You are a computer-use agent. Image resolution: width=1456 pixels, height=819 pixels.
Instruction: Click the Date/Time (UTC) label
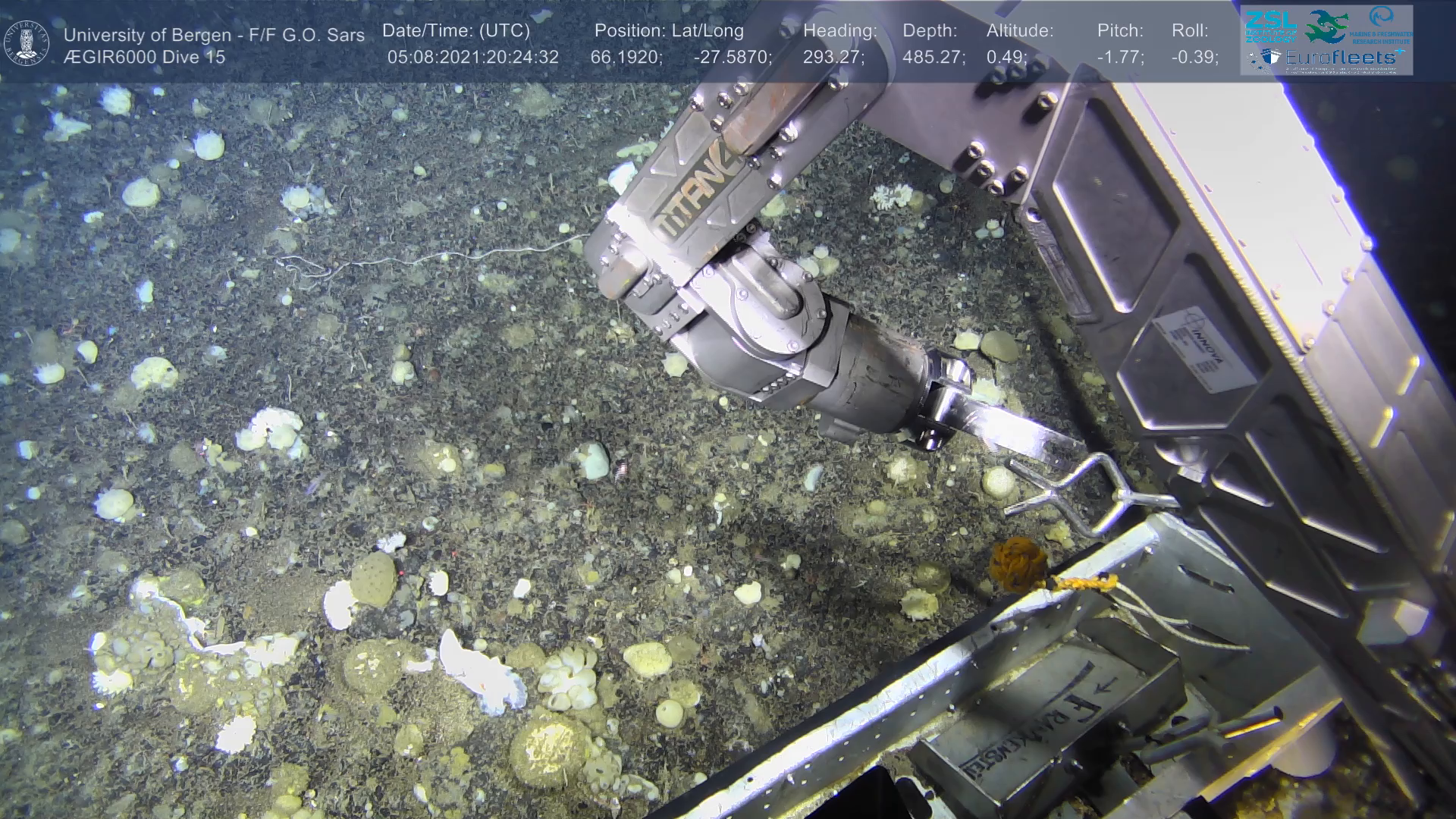pos(456,31)
